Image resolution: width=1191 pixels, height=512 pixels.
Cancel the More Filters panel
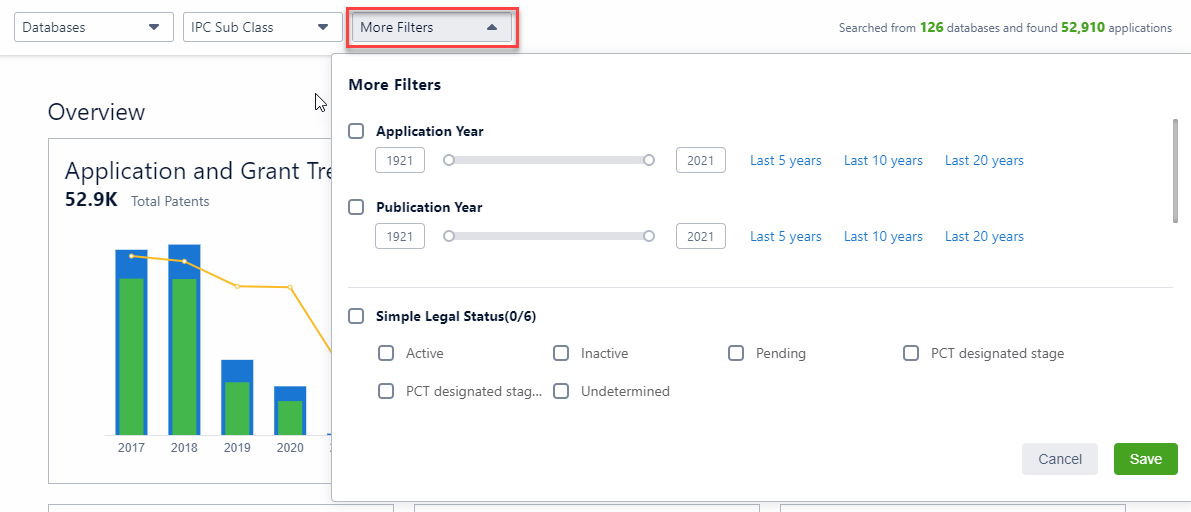[x=1059, y=459]
